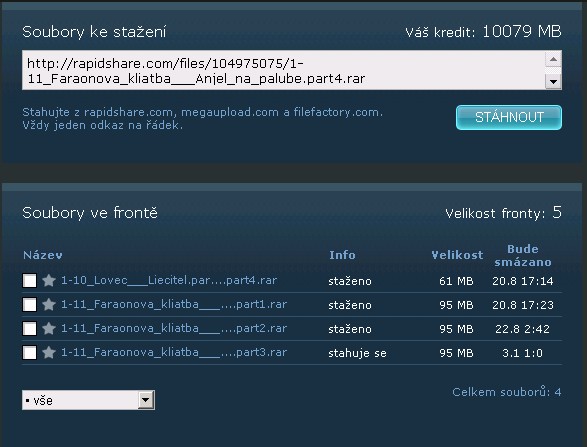This screenshot has height=447, width=587.
Task: Tick checkbox for 1-10_Lovec Liecitel file
Action: coord(30,280)
